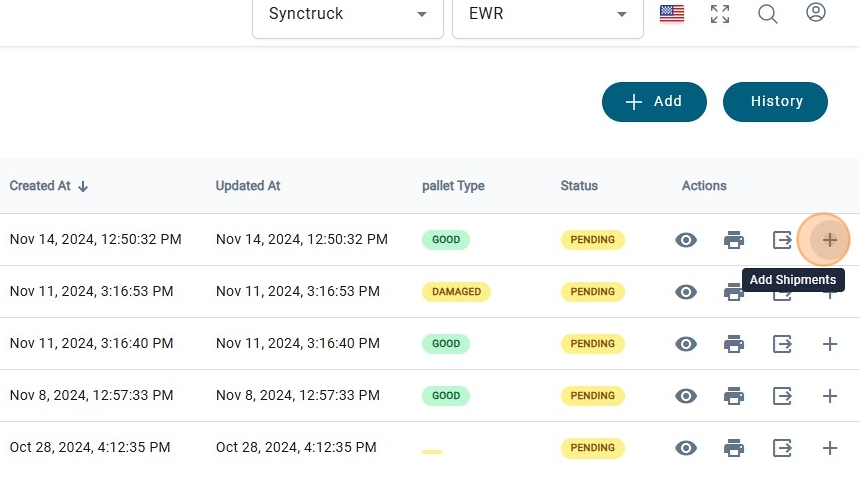Open the Synctruck dropdown
Viewport: 860px width, 481px height.
(347, 15)
